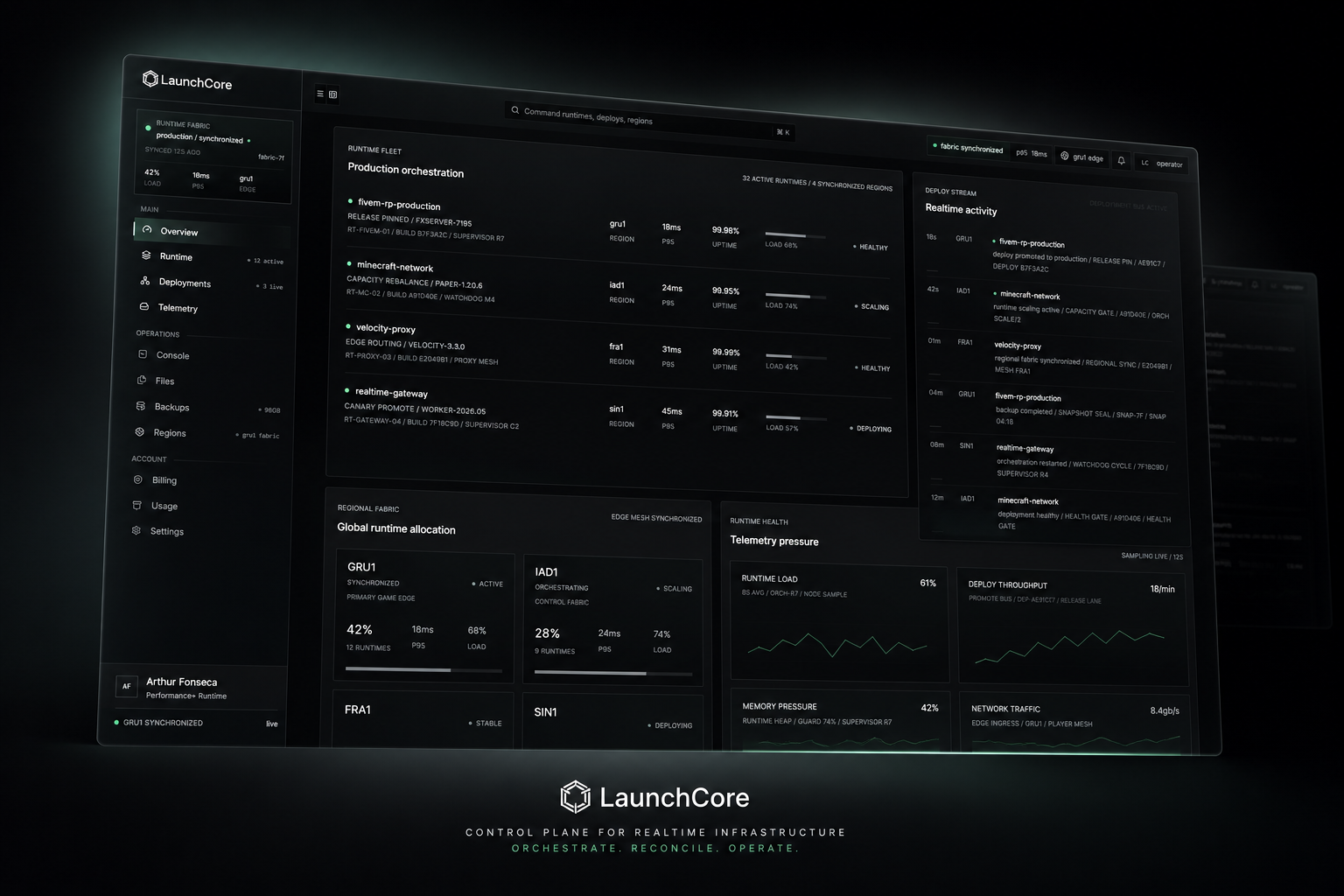The width and height of the screenshot is (1344, 896).
Task: Click the LC operator avatar badge
Action: (1144, 162)
